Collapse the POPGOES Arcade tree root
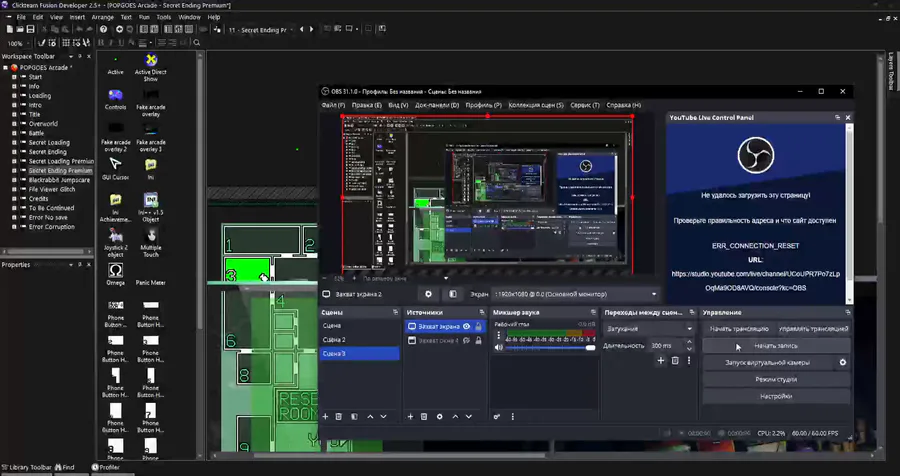Screen dimensions: 900x476 (6, 68)
